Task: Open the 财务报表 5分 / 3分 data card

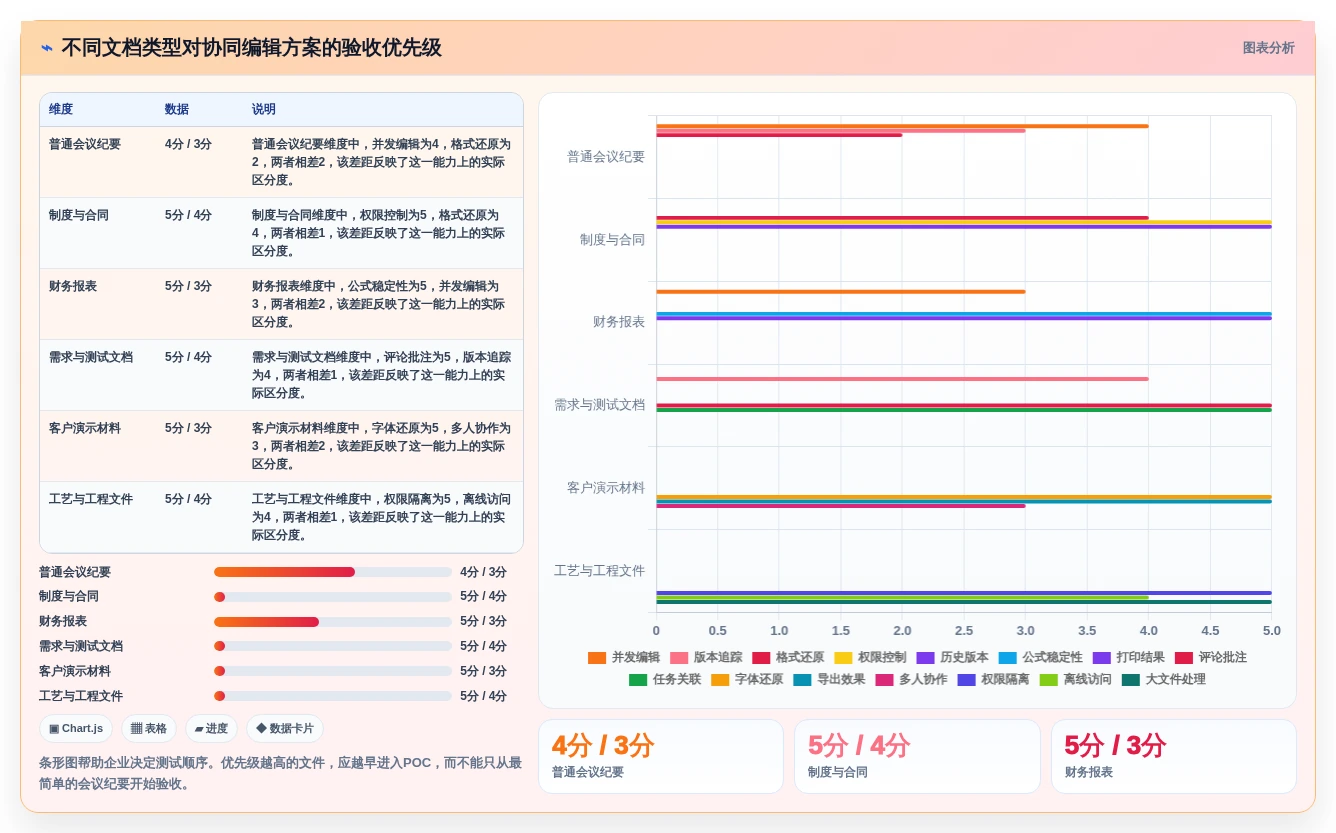Action: pyautogui.click(x=1174, y=757)
